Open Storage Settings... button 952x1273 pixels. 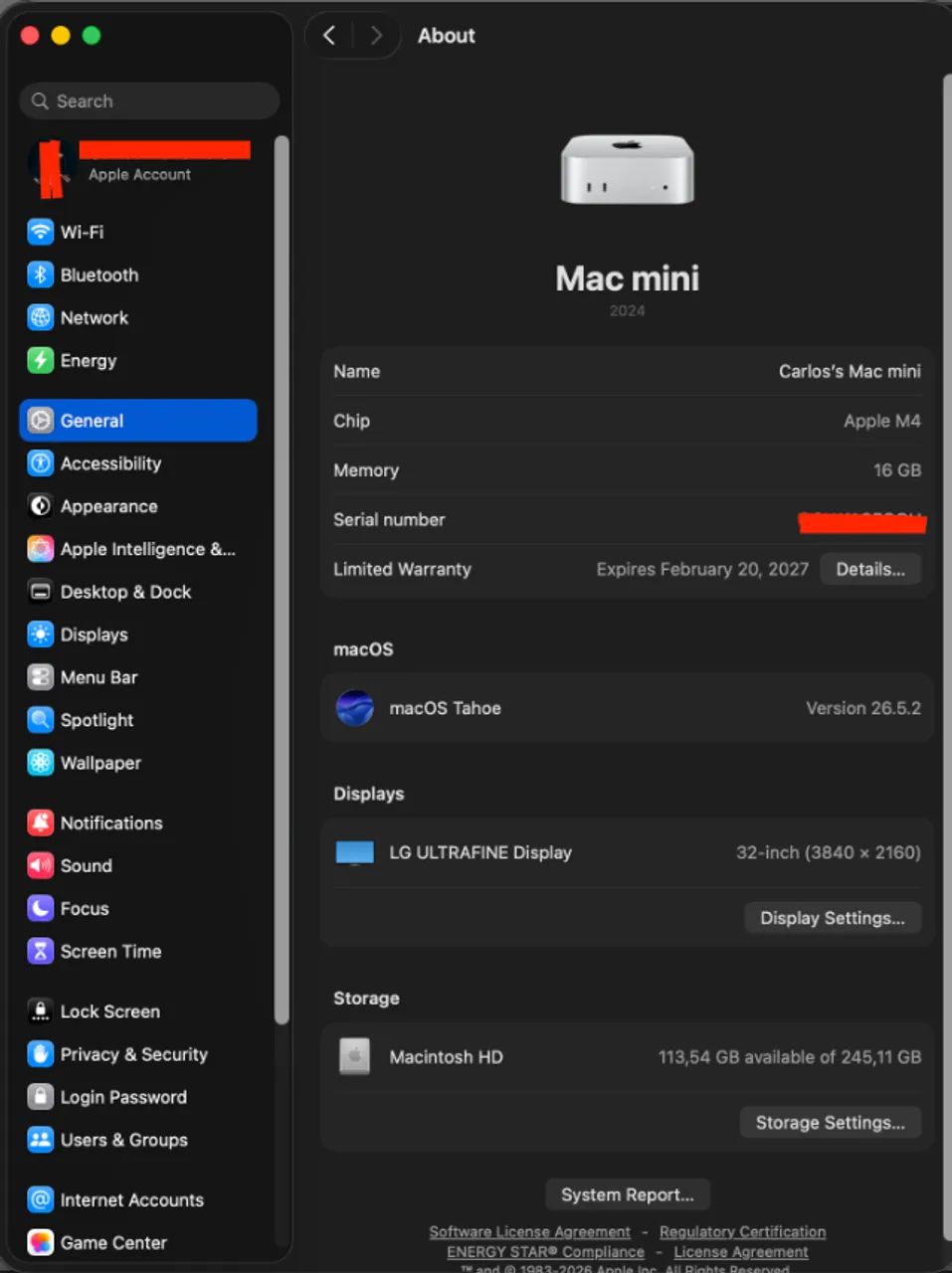point(831,1123)
